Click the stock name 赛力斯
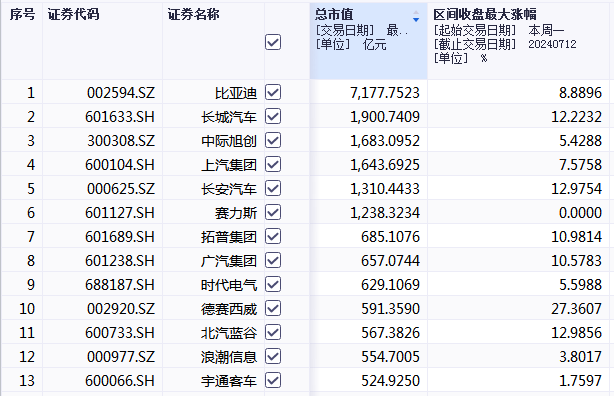The width and height of the screenshot is (614, 396). (236, 213)
